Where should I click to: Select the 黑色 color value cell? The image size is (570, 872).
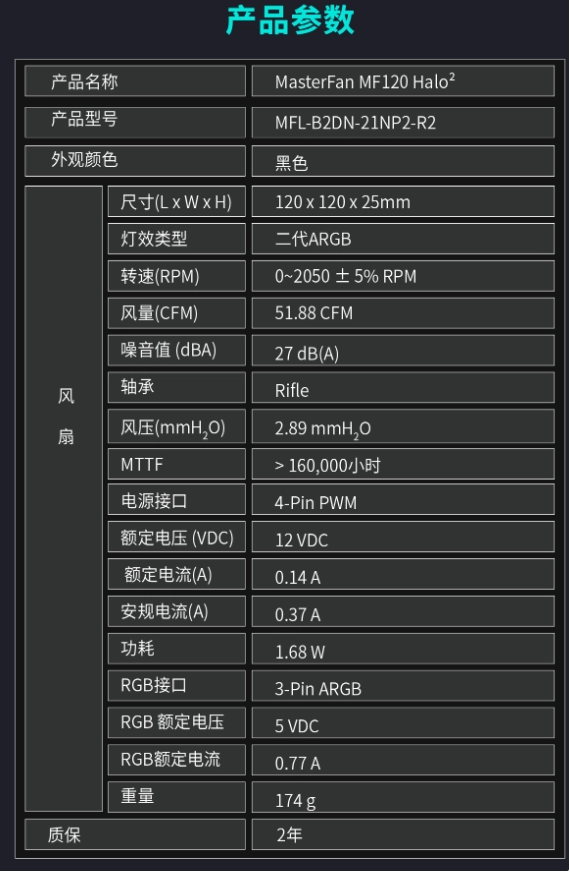[403, 161]
